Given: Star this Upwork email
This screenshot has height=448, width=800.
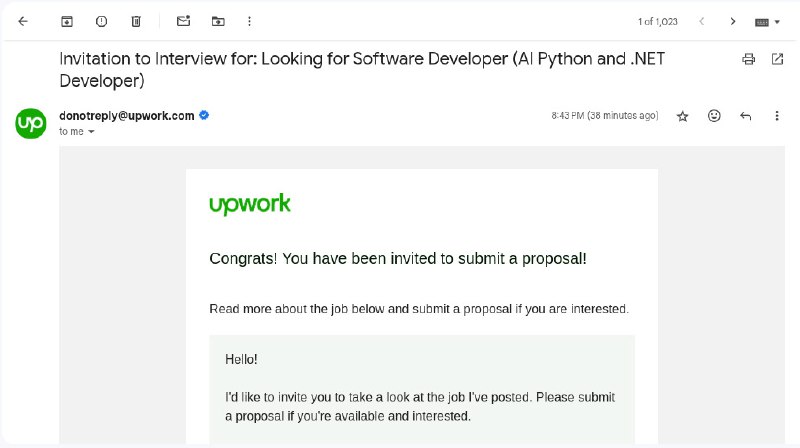Looking at the screenshot, I should tap(683, 116).
